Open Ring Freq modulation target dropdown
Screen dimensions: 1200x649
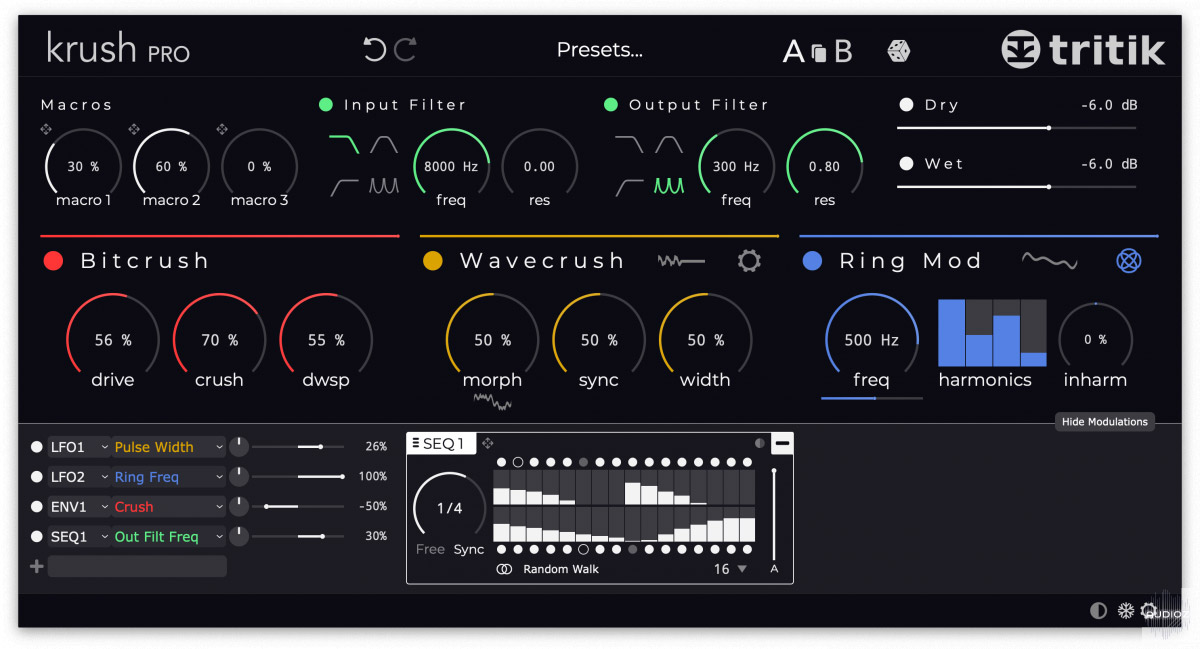point(169,477)
